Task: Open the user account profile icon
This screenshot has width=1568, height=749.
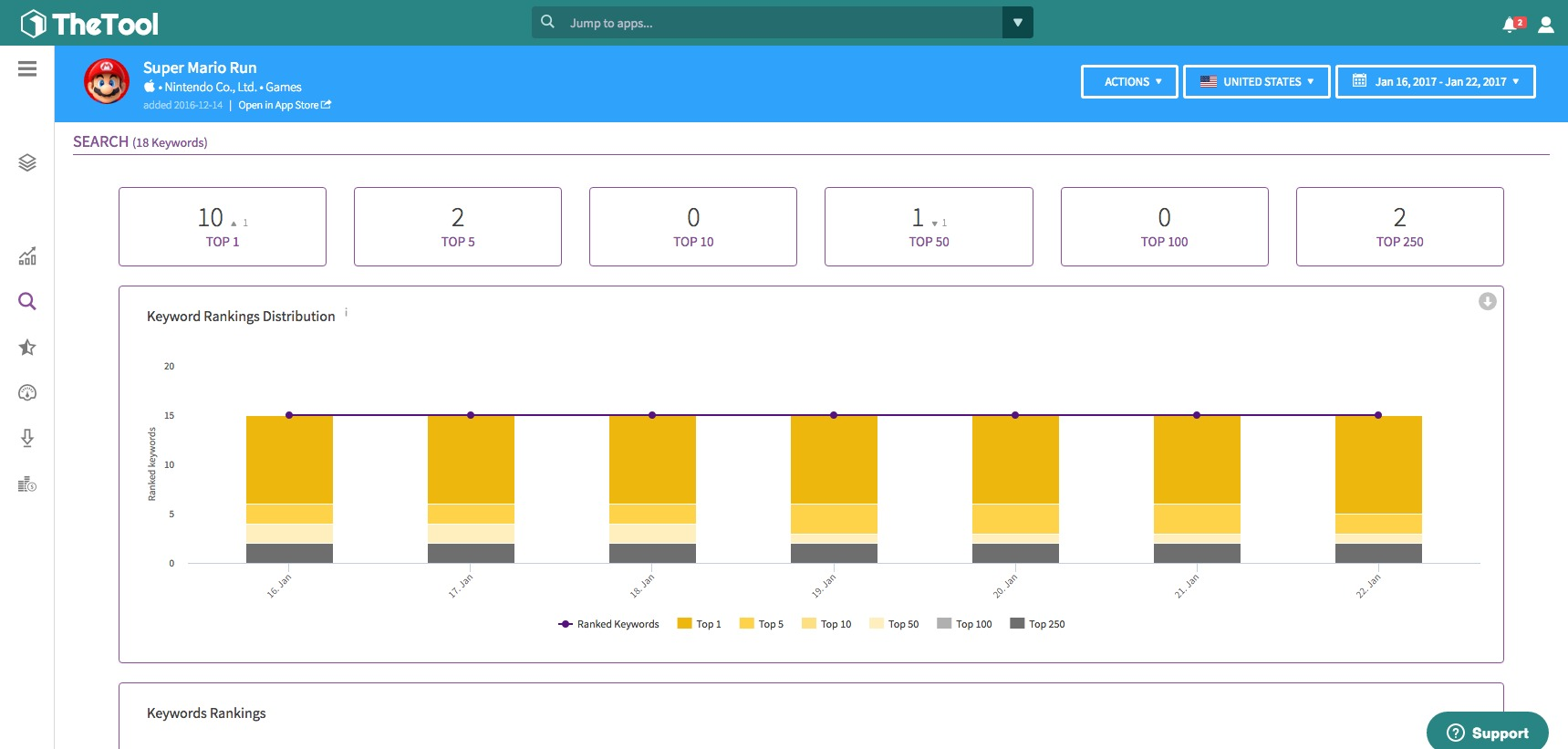Action: [x=1545, y=25]
